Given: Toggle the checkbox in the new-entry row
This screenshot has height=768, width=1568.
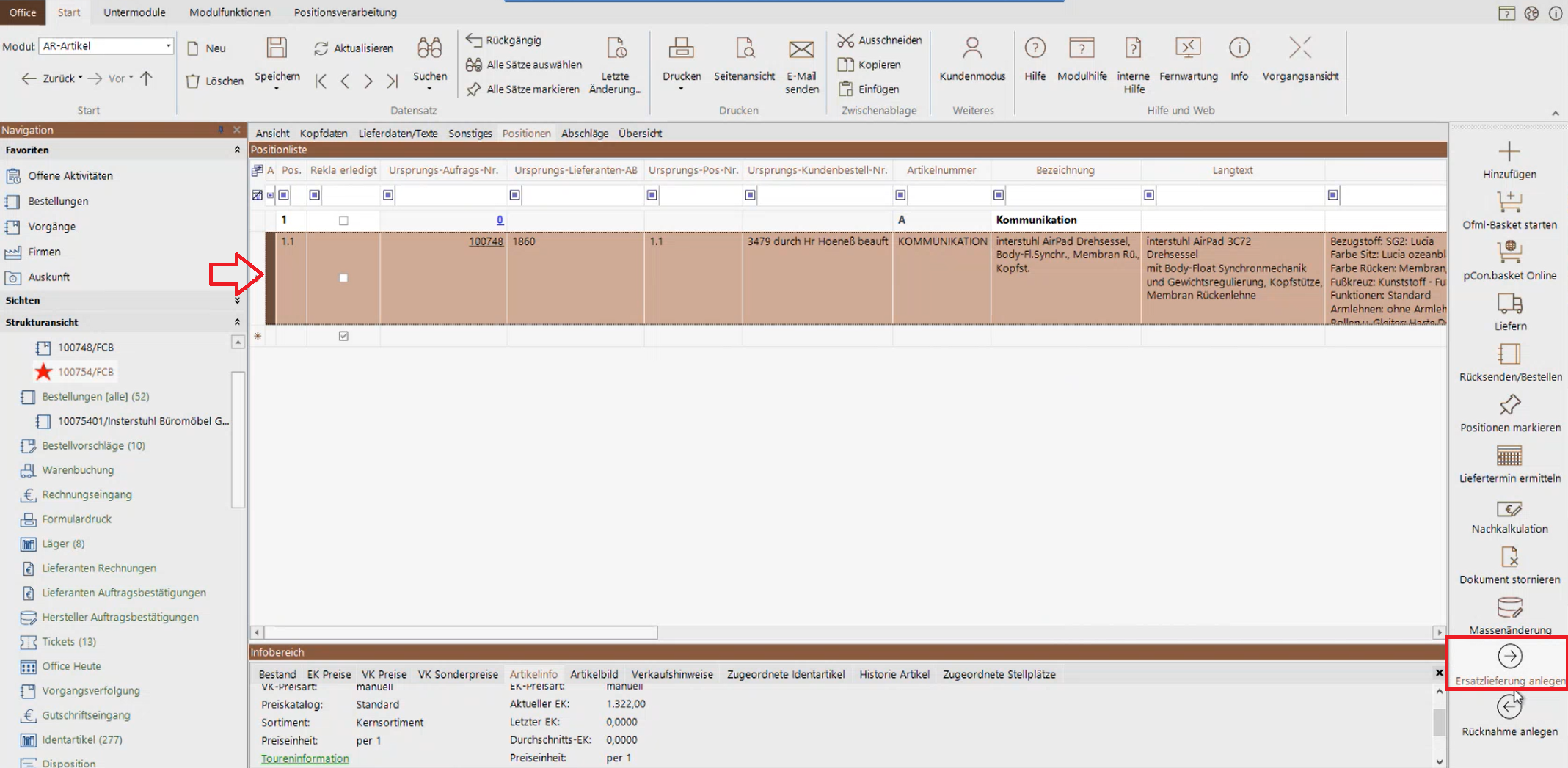Looking at the screenshot, I should click(x=343, y=336).
